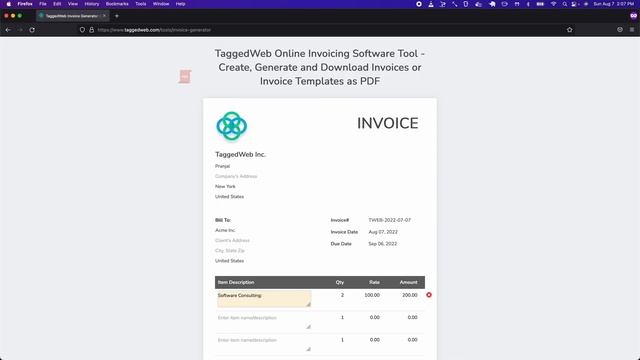Open the Help menu
This screenshot has width=640, height=360.
180,4
